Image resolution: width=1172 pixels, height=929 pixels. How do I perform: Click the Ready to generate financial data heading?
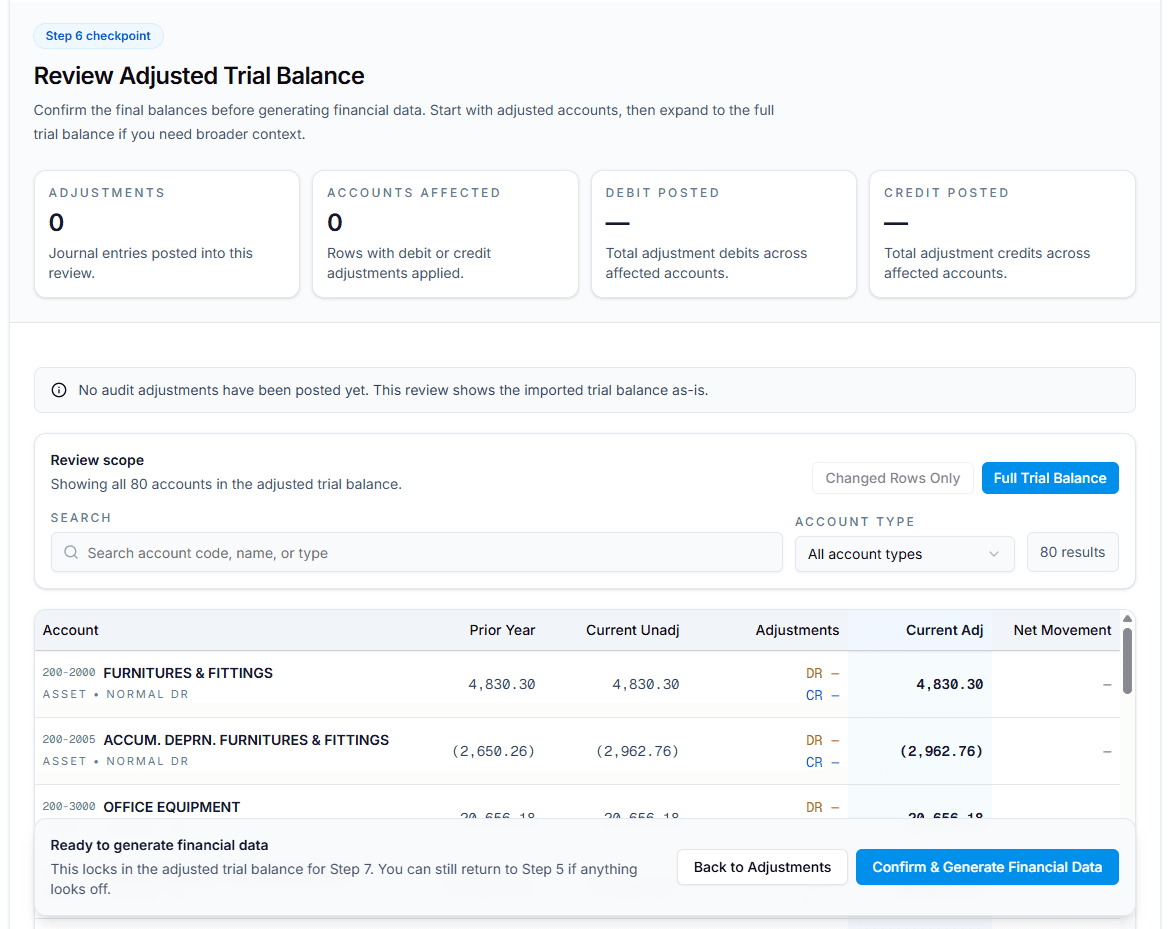click(159, 845)
